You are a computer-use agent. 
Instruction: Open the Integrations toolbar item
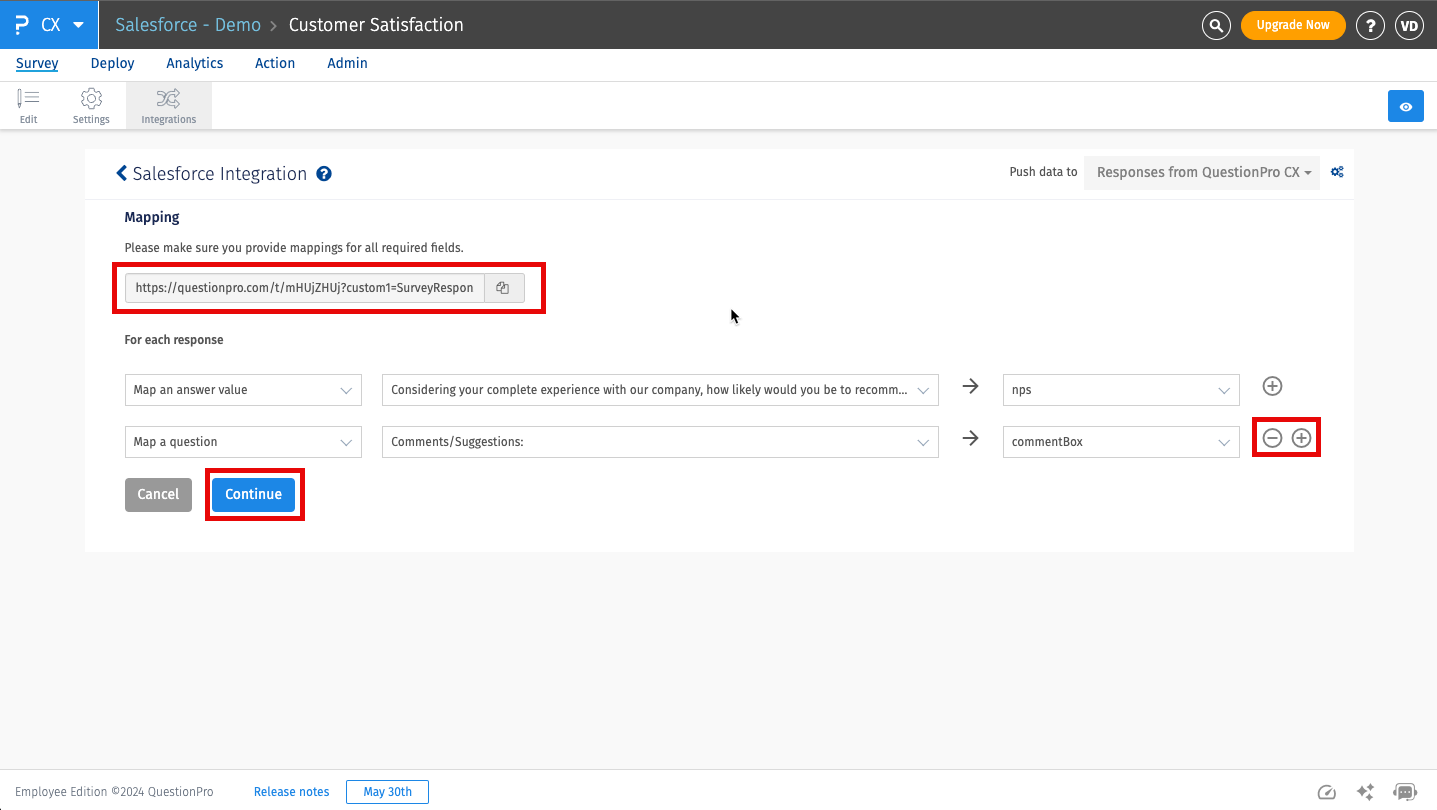[168, 106]
